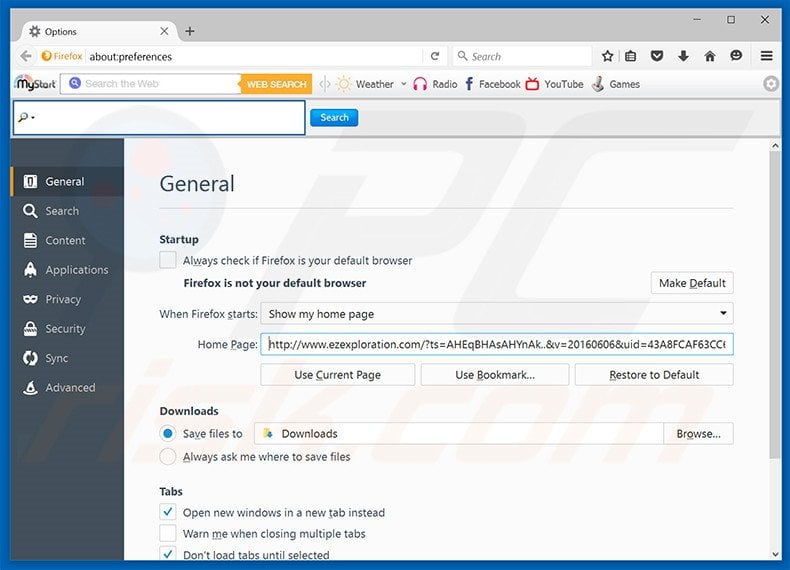
Task: Click Use Bookmark... button
Action: [x=495, y=374]
